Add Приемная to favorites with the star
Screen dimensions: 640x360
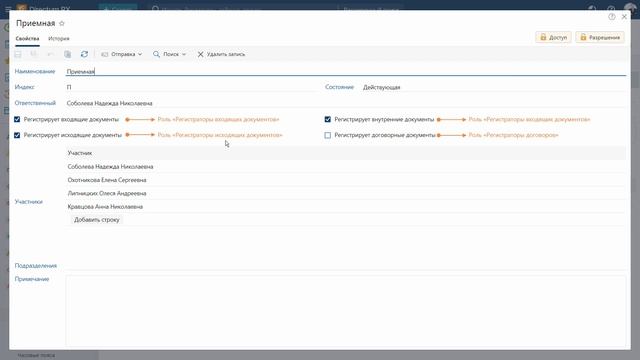click(62, 24)
